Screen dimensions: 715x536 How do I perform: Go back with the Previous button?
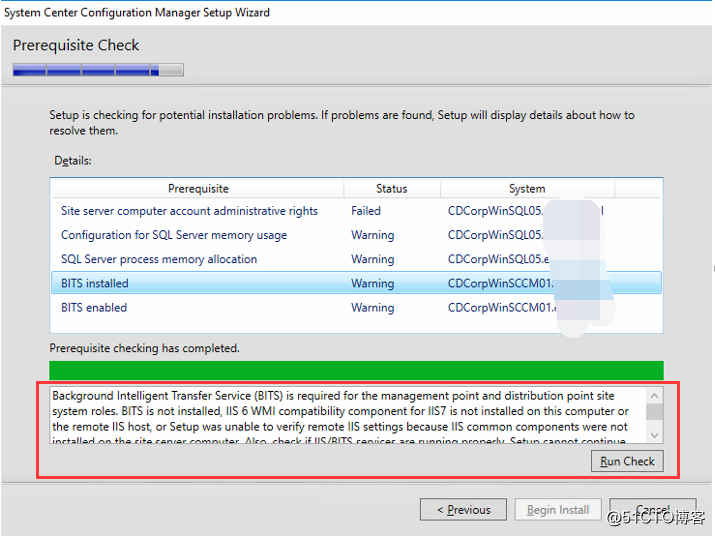[x=463, y=509]
